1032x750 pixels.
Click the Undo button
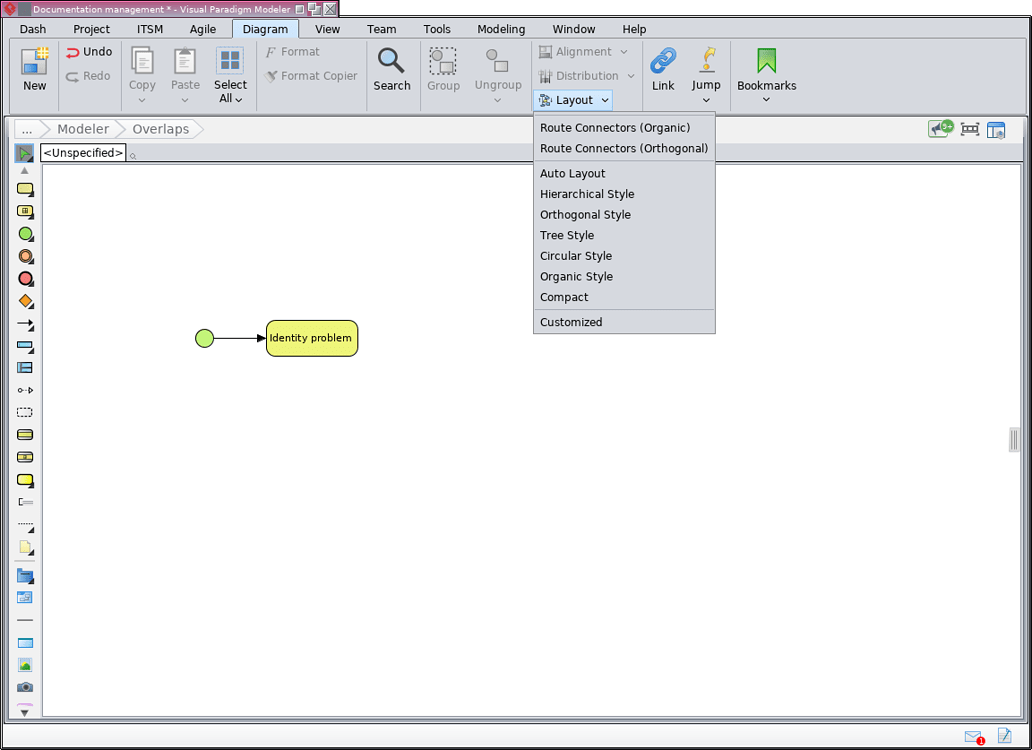(89, 51)
